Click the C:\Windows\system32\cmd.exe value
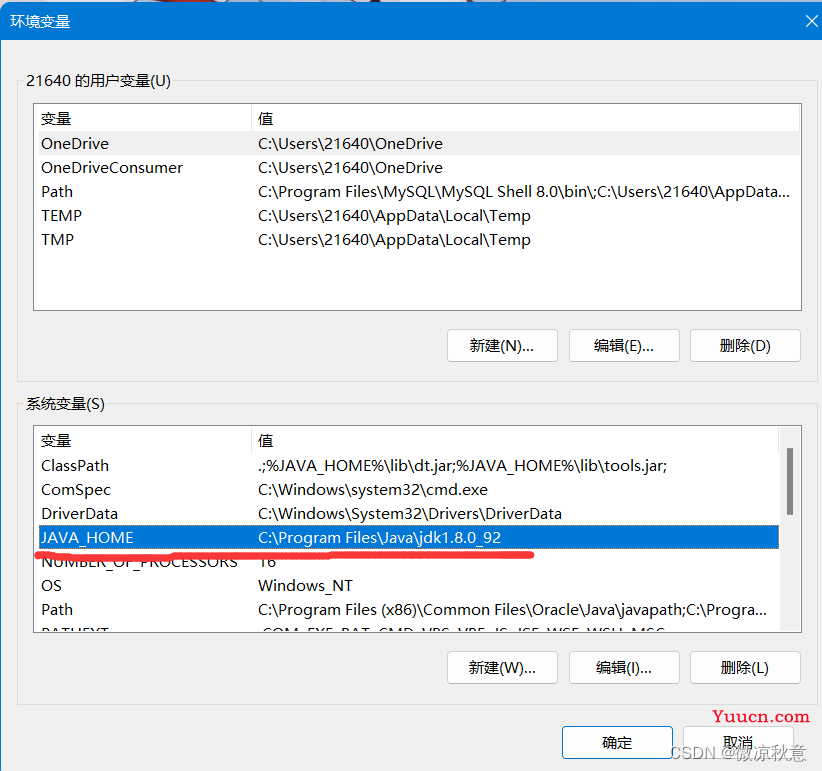 (x=373, y=490)
